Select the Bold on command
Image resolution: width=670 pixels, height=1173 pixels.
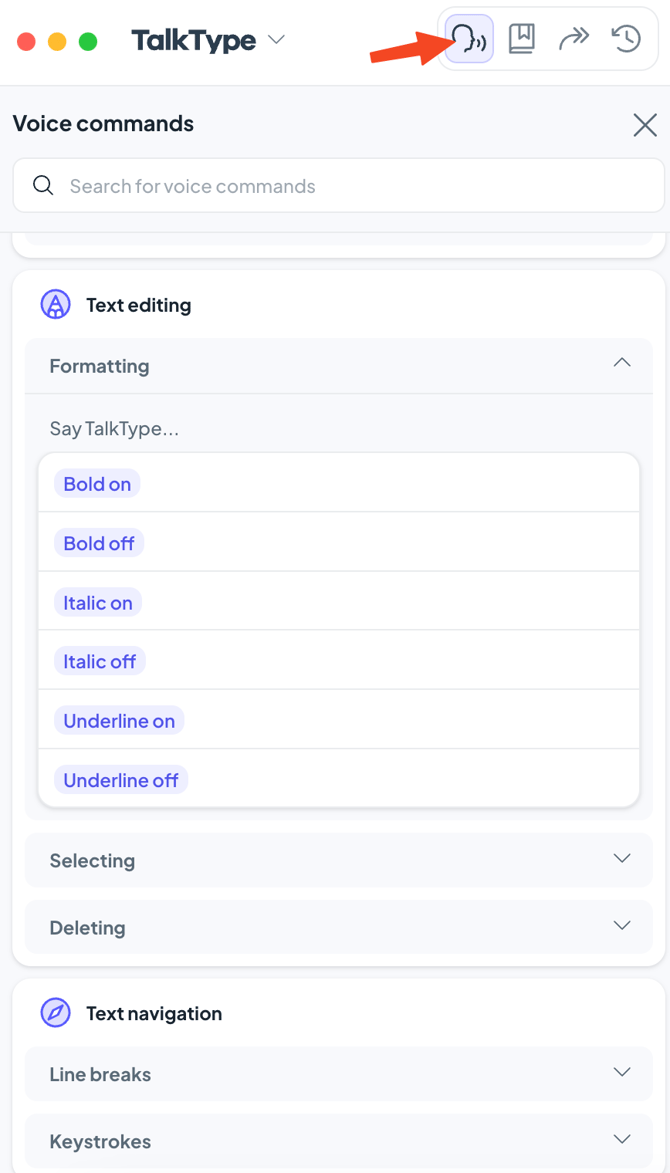point(97,484)
